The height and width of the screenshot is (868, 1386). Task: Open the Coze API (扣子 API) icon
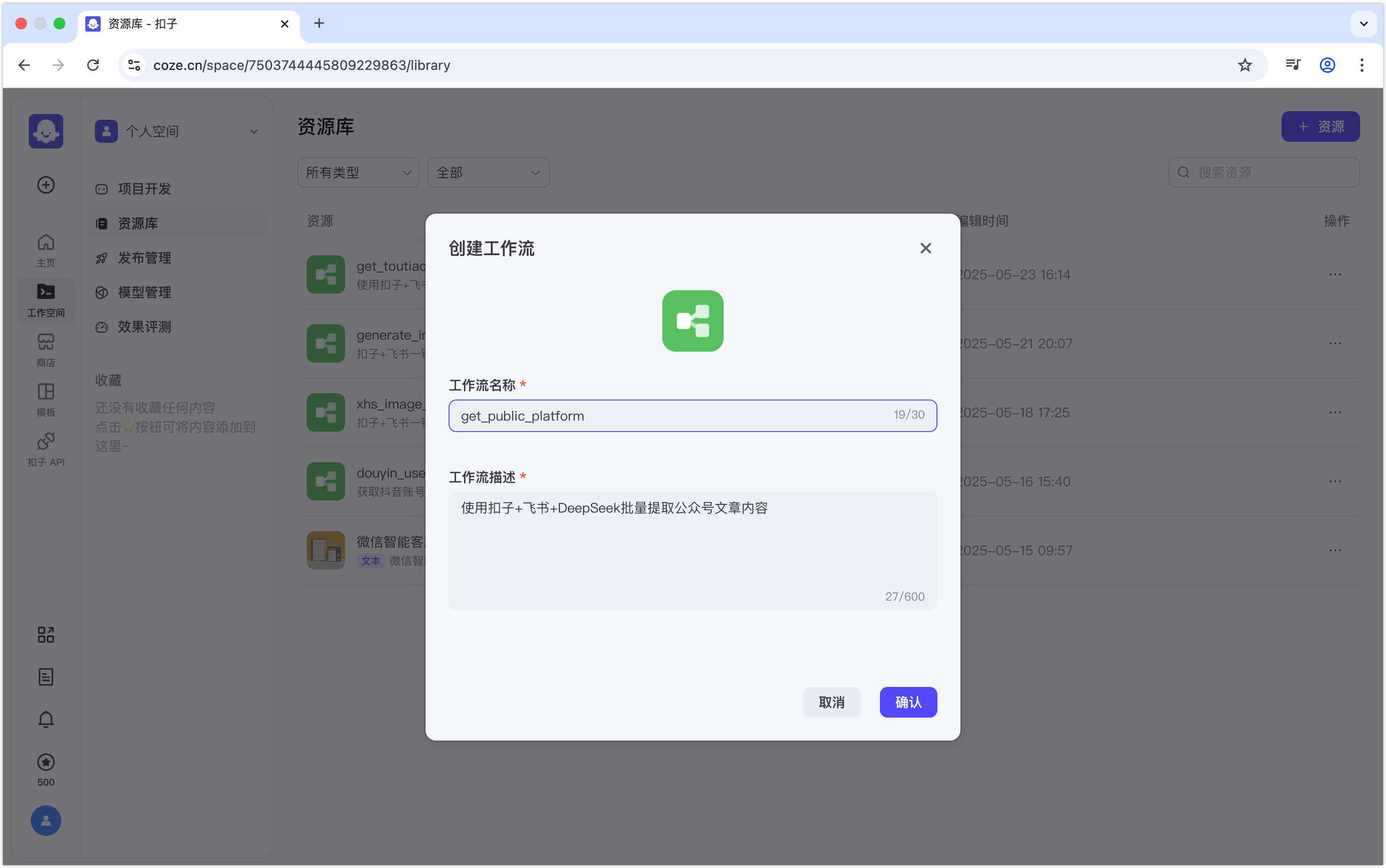(46, 449)
